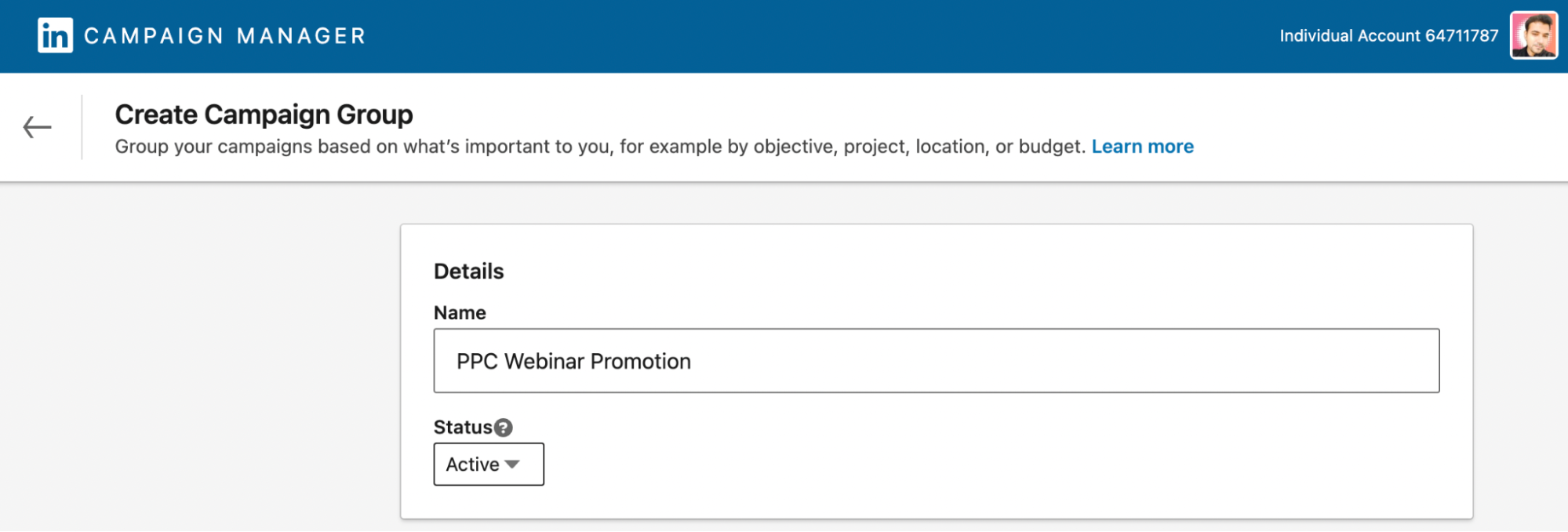Select the Individual Account 64711787 label

pyautogui.click(x=1388, y=36)
